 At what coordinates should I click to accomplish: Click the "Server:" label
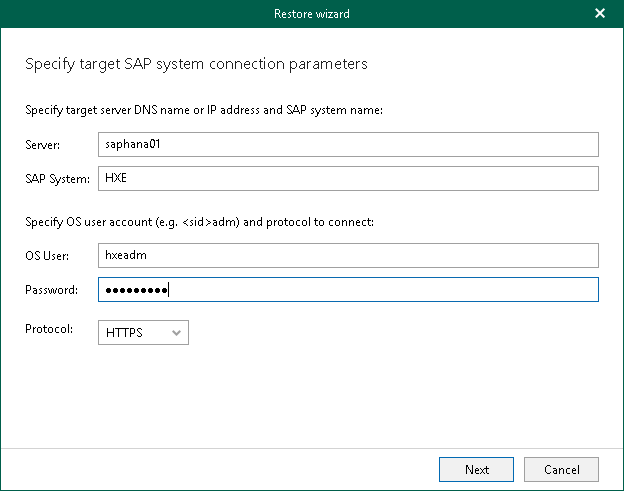coord(43,145)
